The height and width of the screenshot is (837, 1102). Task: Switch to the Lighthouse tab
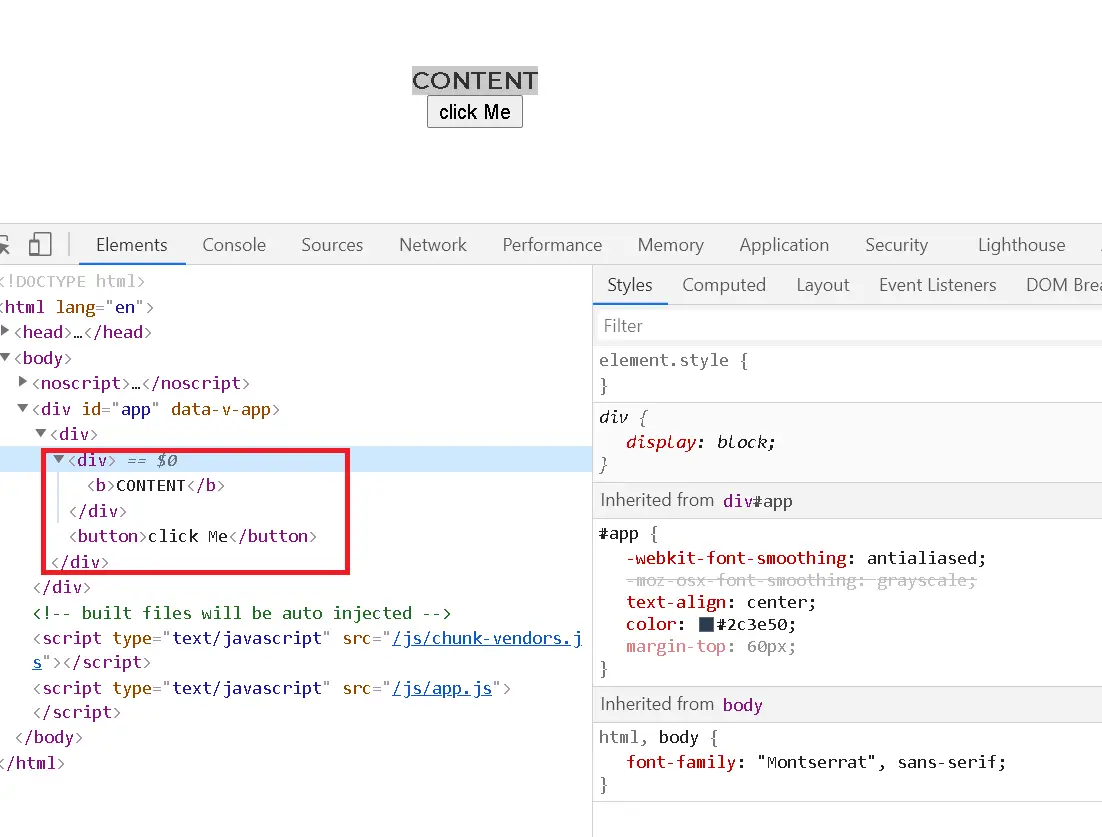(1021, 245)
